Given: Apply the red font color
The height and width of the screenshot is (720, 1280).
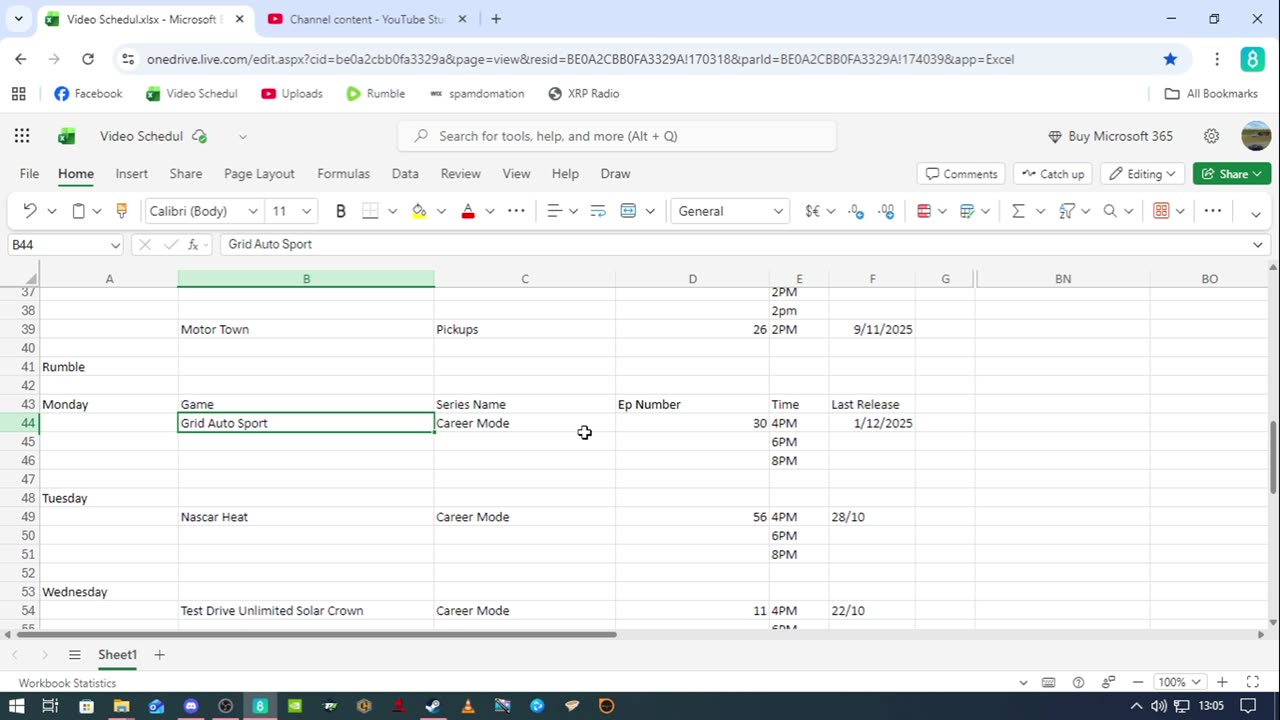Looking at the screenshot, I should coord(468,211).
